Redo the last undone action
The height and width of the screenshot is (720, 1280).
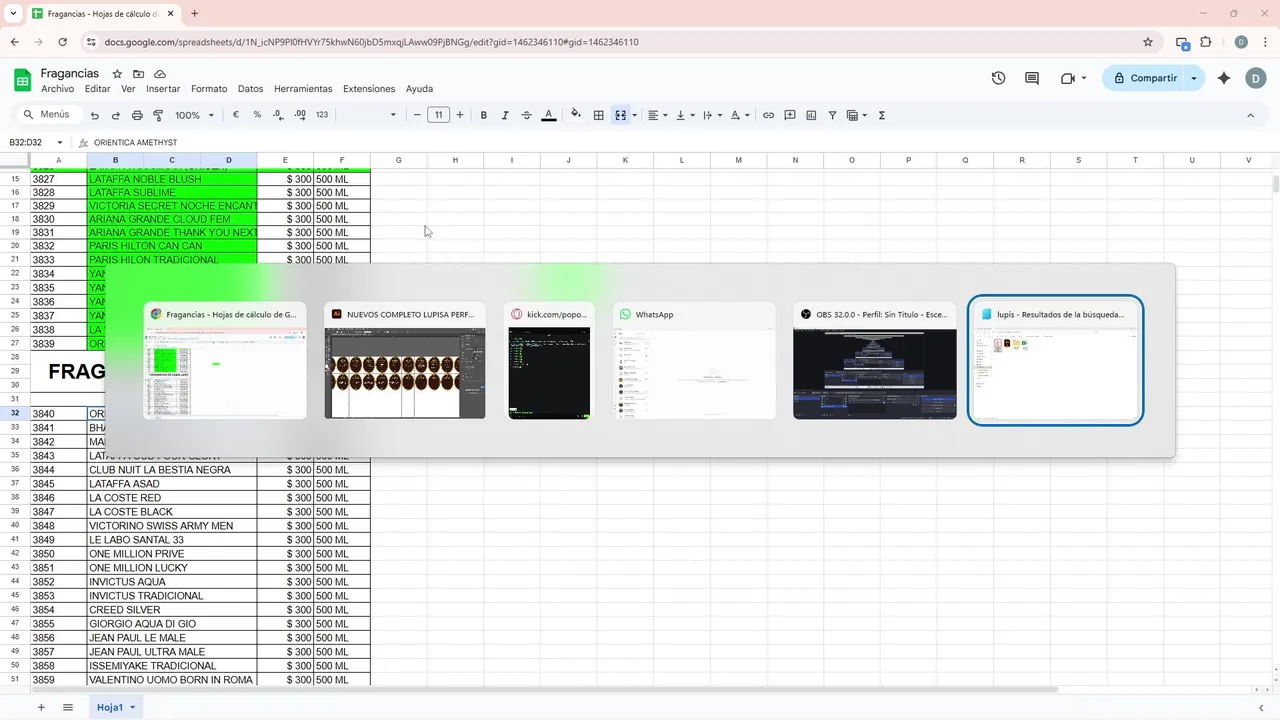point(116,115)
